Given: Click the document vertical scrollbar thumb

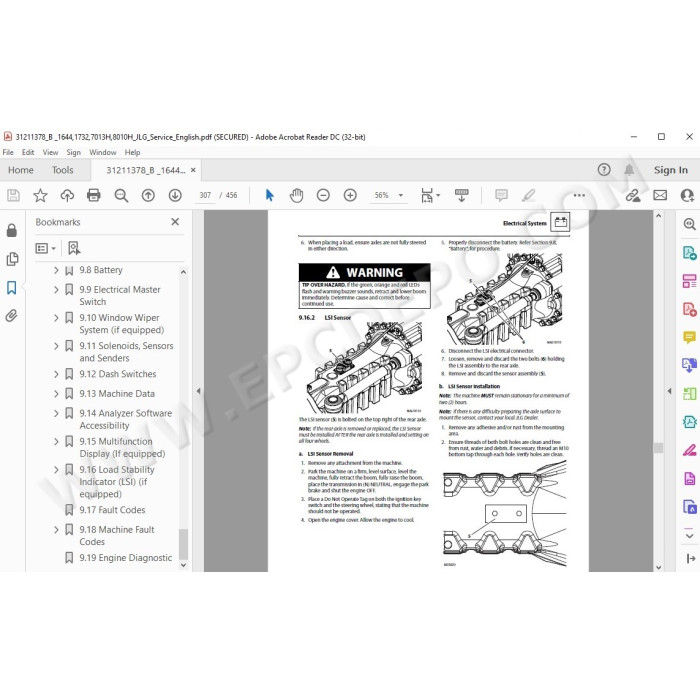Looking at the screenshot, I should tap(658, 448).
